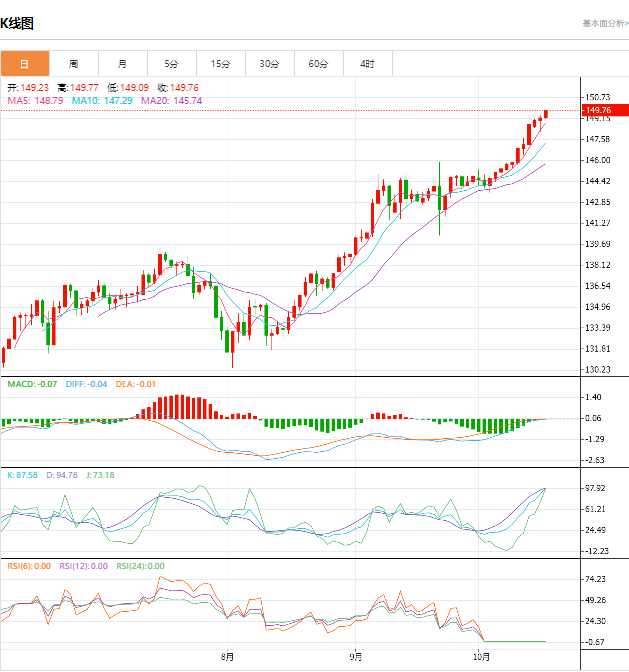This screenshot has width=629, height=672.
Task: Switch to the 月 monthly tab
Action: coord(121,64)
